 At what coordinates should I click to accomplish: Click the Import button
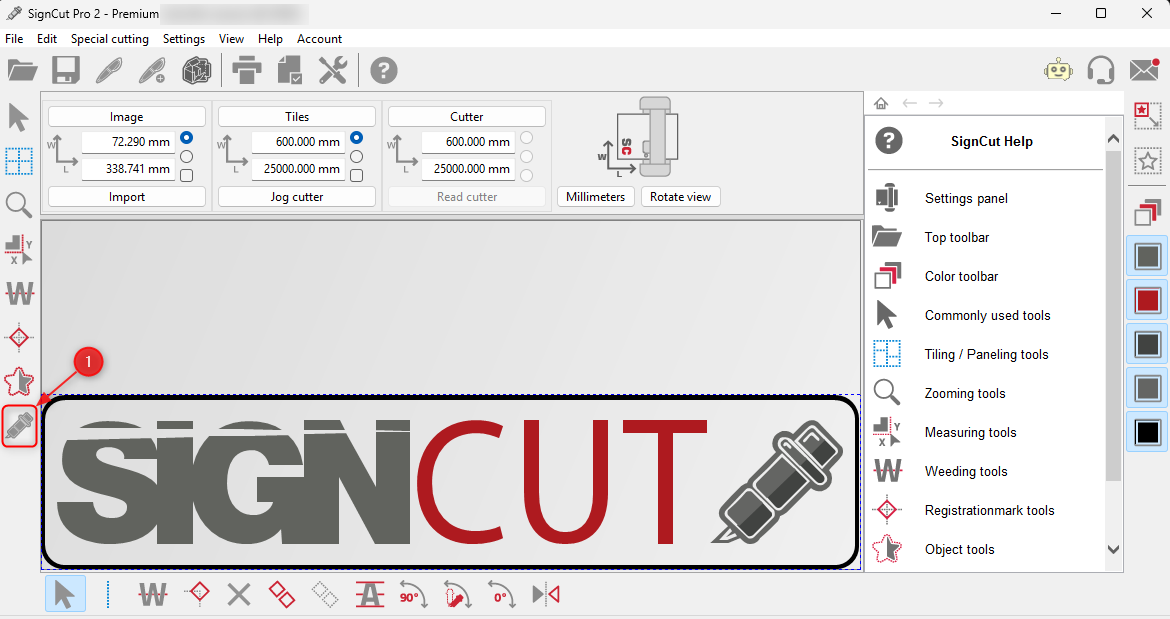[x=127, y=197]
